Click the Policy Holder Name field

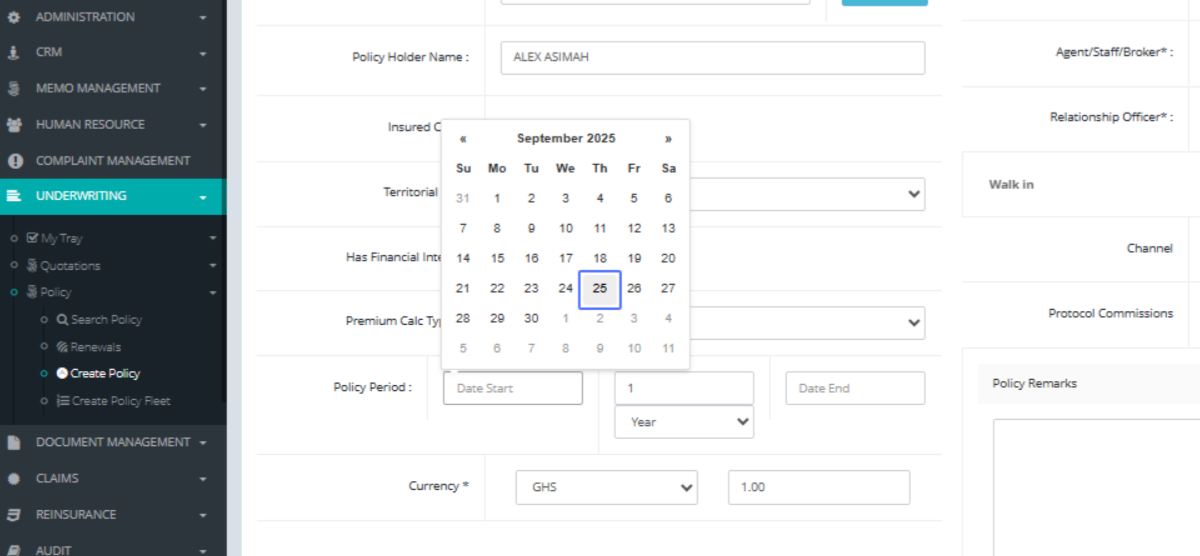click(x=712, y=58)
